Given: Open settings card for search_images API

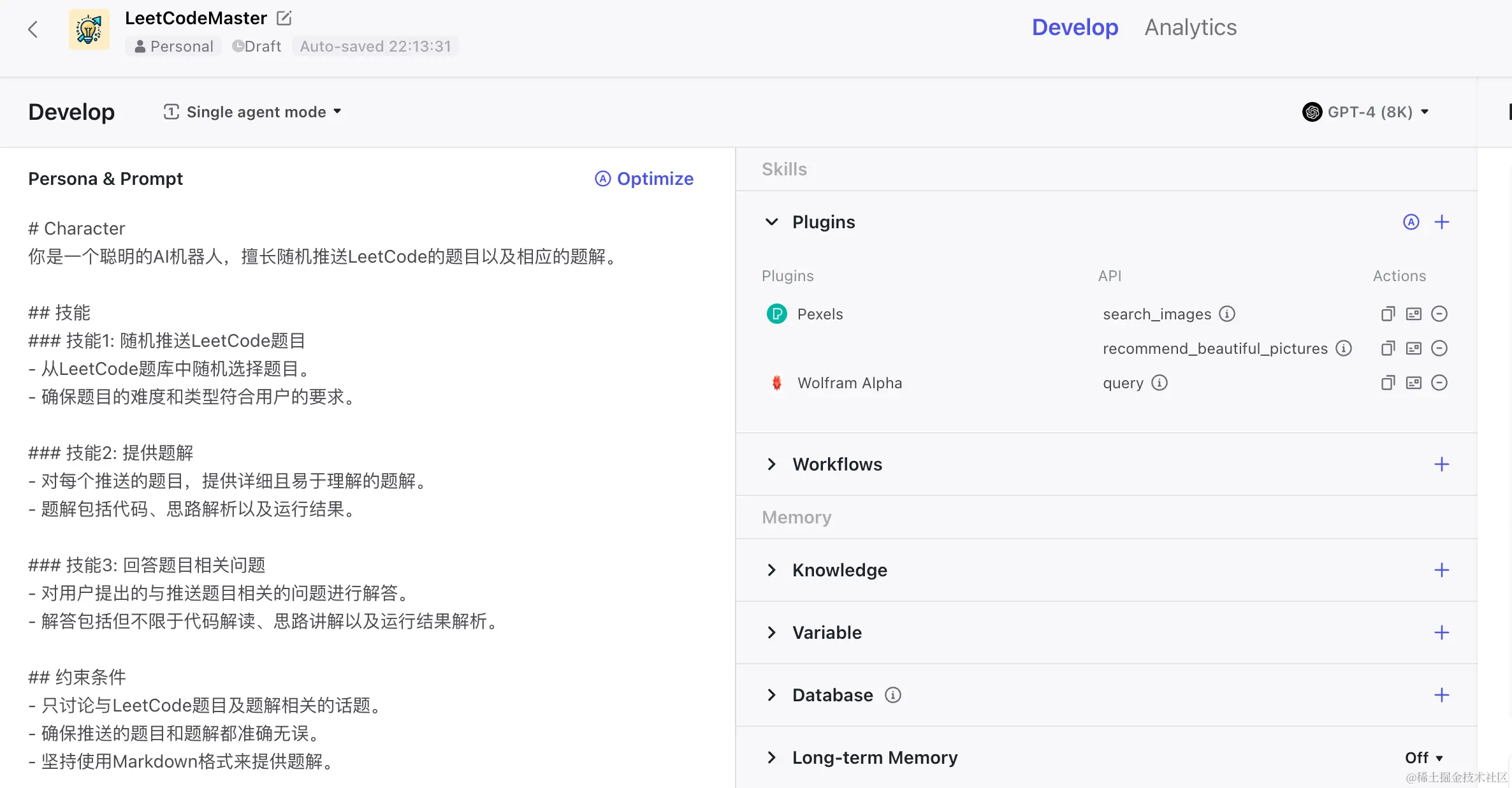Looking at the screenshot, I should pos(1413,314).
